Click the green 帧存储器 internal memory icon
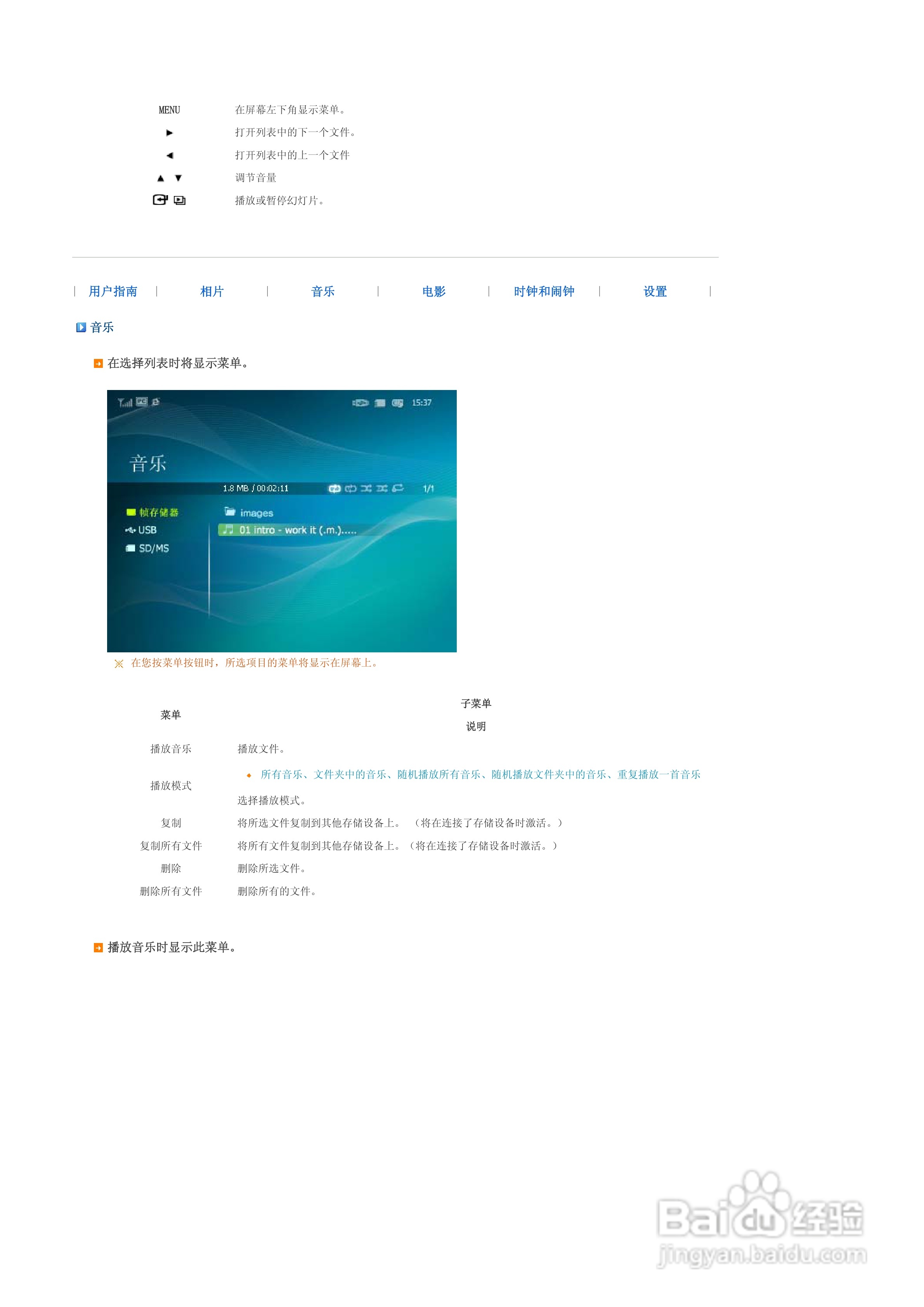Screen dimensions: 924x1307 tap(132, 513)
